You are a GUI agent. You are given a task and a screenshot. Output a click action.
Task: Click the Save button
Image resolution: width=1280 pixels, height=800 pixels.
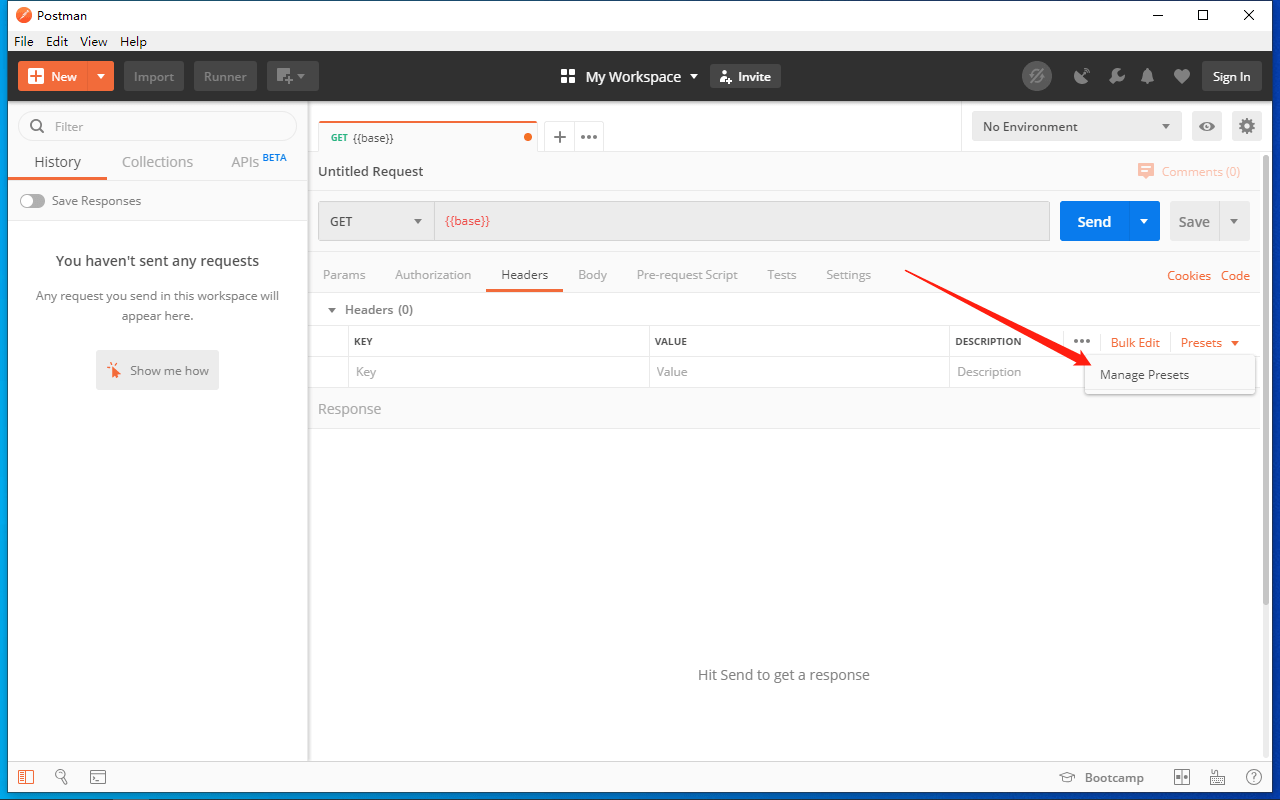[1194, 221]
